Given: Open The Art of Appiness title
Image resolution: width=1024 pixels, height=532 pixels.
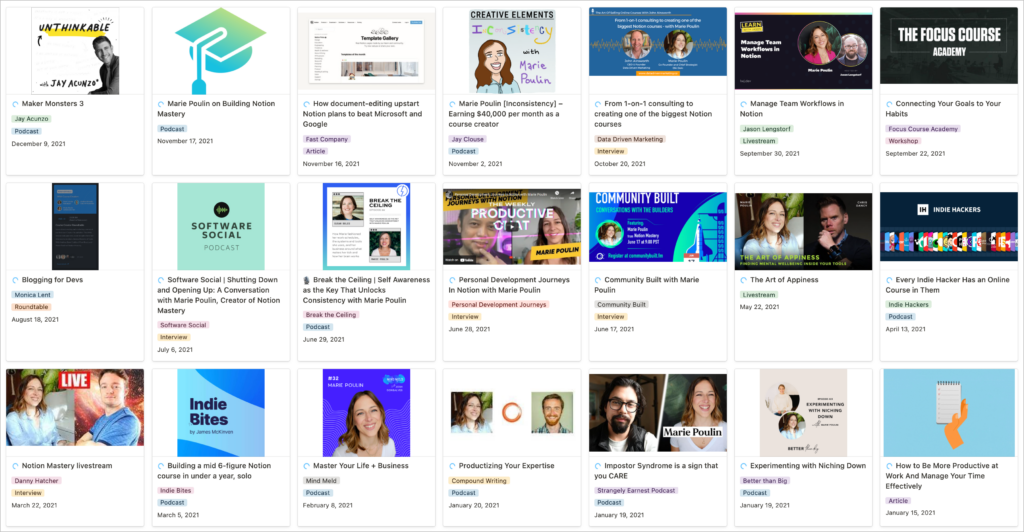Looking at the screenshot, I should (x=784, y=280).
